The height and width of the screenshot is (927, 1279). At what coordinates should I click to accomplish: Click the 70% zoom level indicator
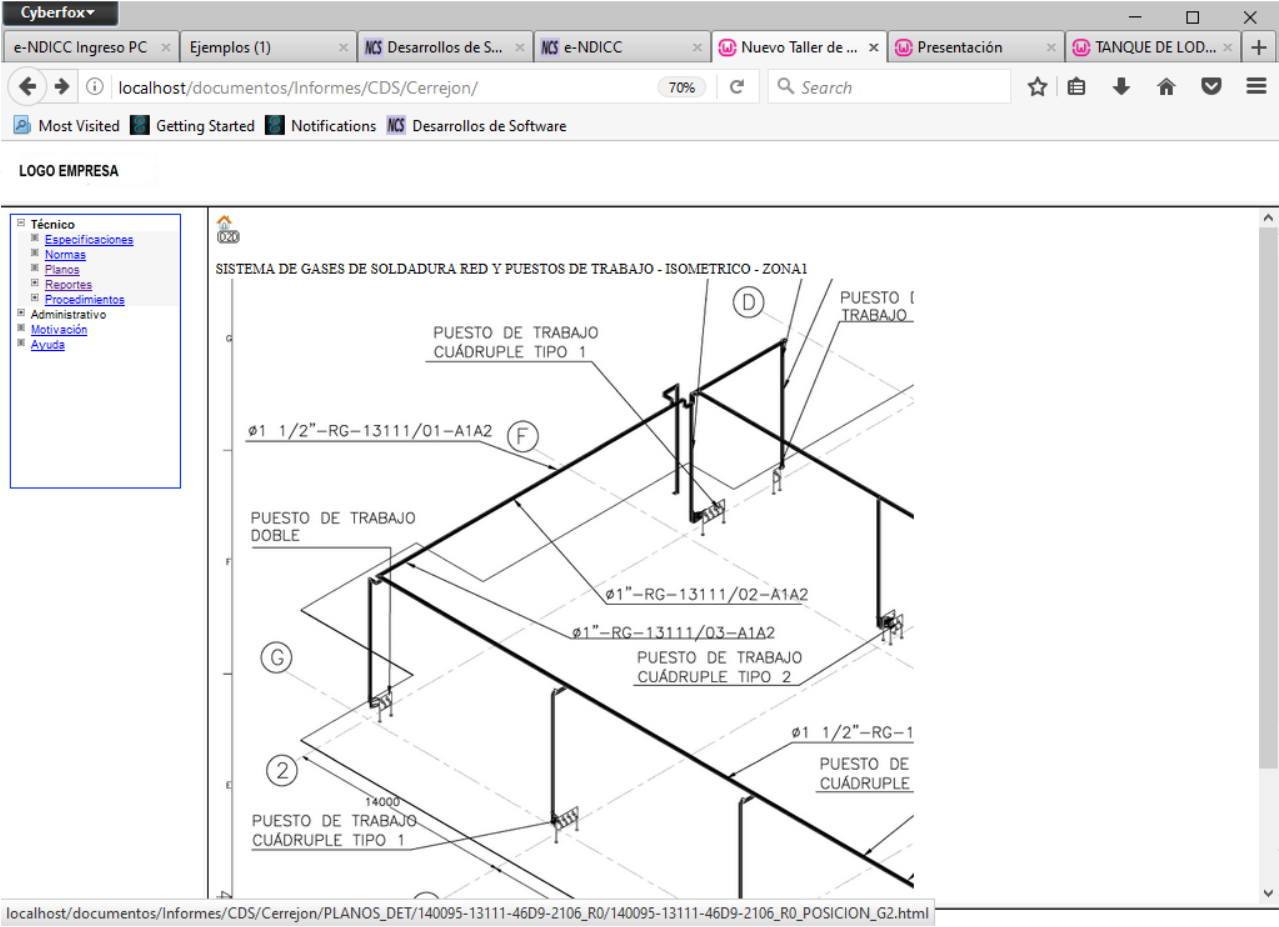click(x=681, y=87)
